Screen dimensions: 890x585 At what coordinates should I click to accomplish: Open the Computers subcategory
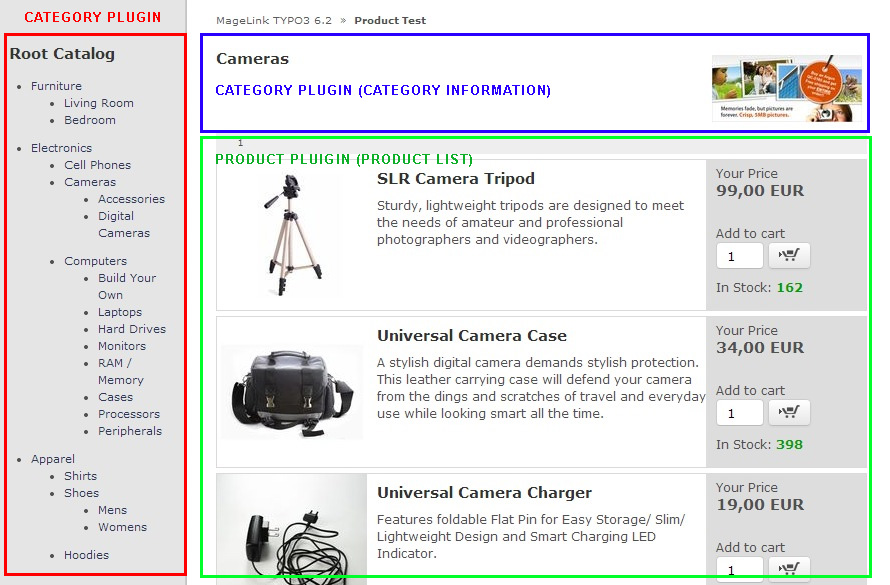click(x=95, y=261)
